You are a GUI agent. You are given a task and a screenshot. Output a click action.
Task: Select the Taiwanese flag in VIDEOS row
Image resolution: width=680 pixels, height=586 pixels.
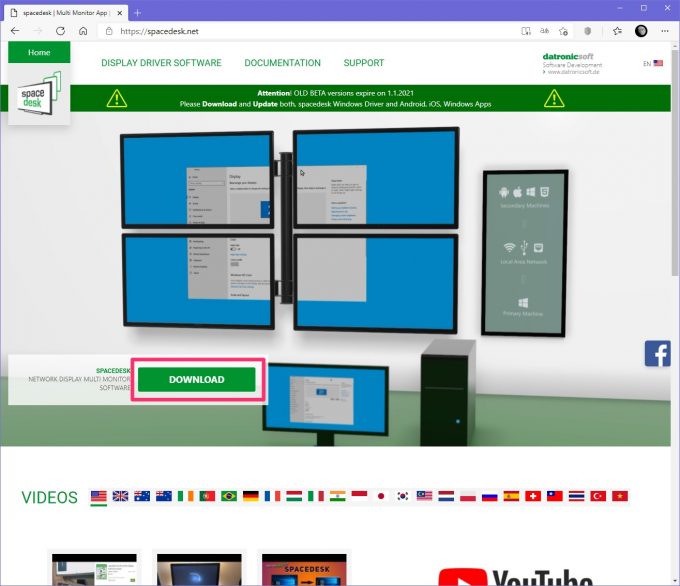[555, 496]
